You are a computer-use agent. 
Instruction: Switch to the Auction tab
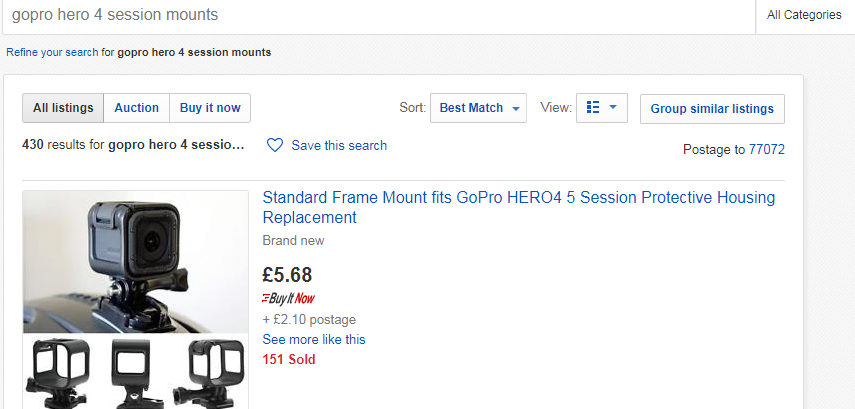click(x=137, y=108)
